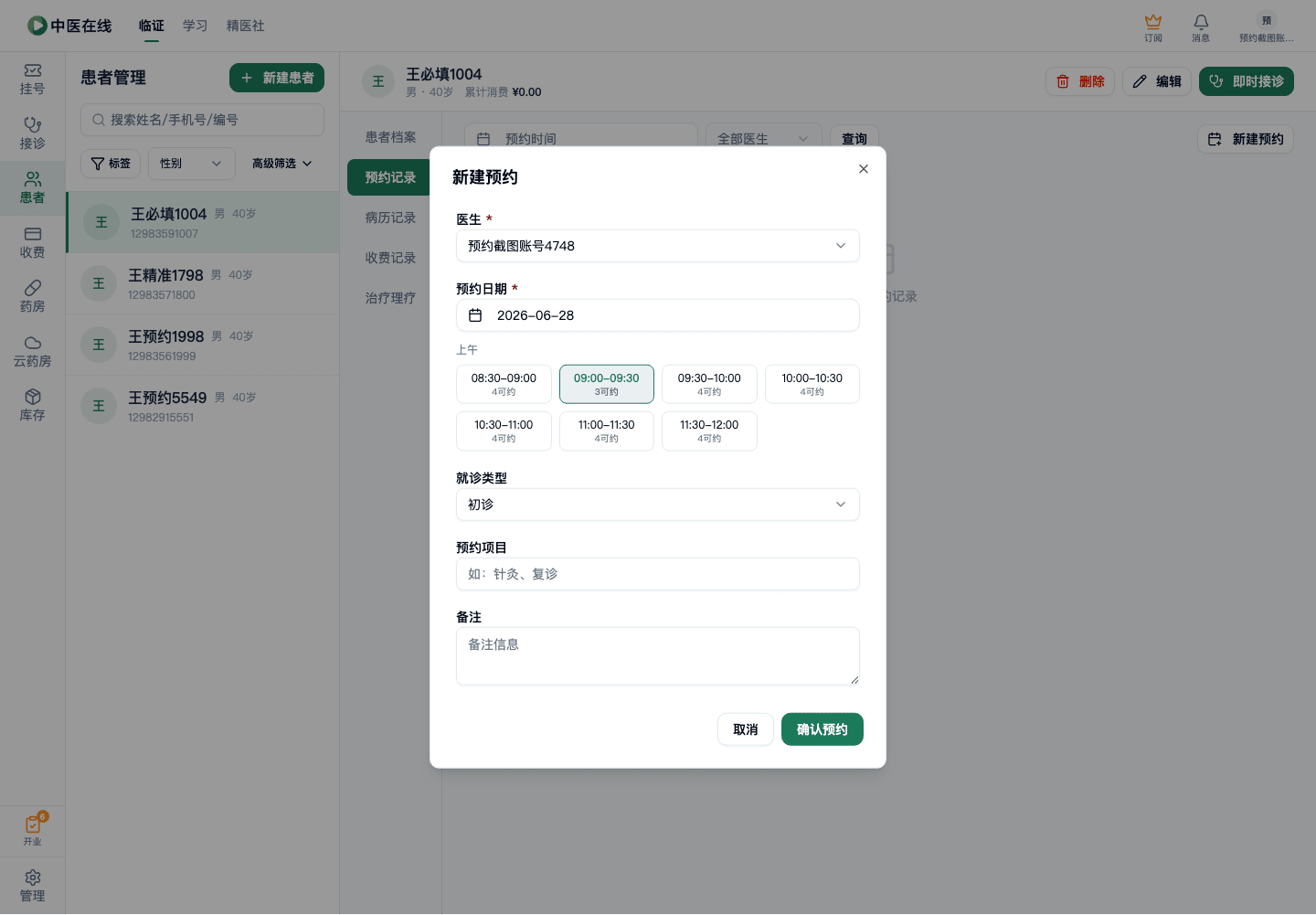Select the 11:00–11:30 time slot
This screenshot has height=915, width=1316.
(x=607, y=431)
